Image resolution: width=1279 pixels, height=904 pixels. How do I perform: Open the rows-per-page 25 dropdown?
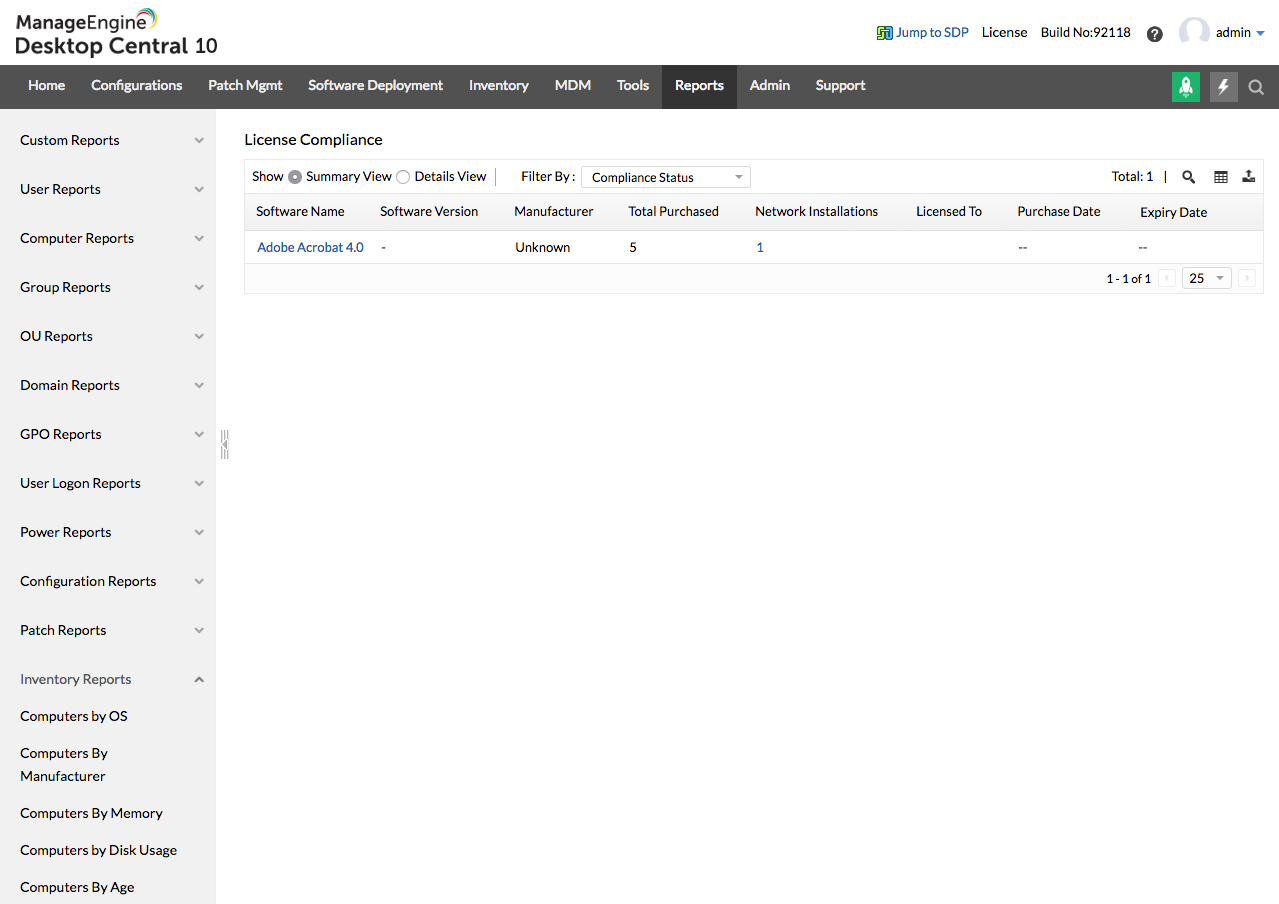[1207, 279]
